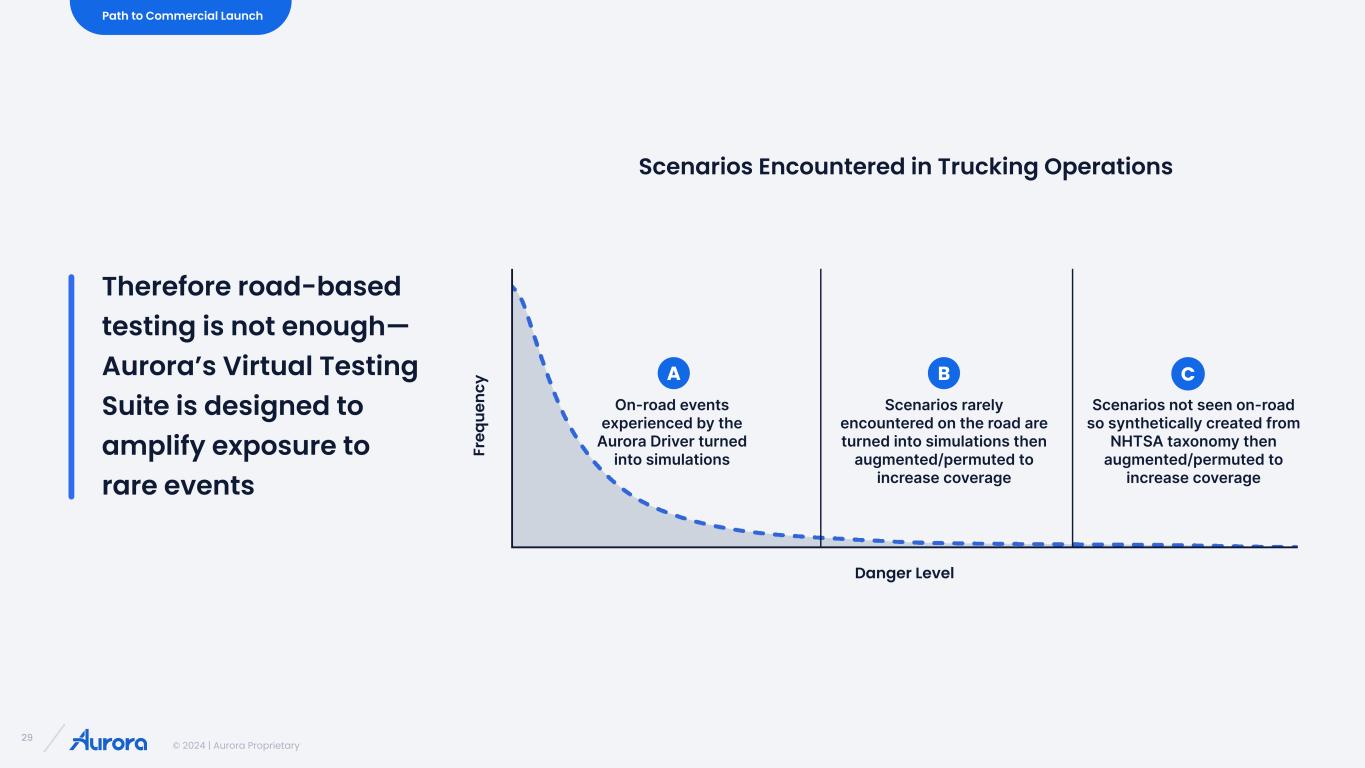The image size is (1365, 768).
Task: Click the Aurora logo in the footer
Action: coord(109,740)
